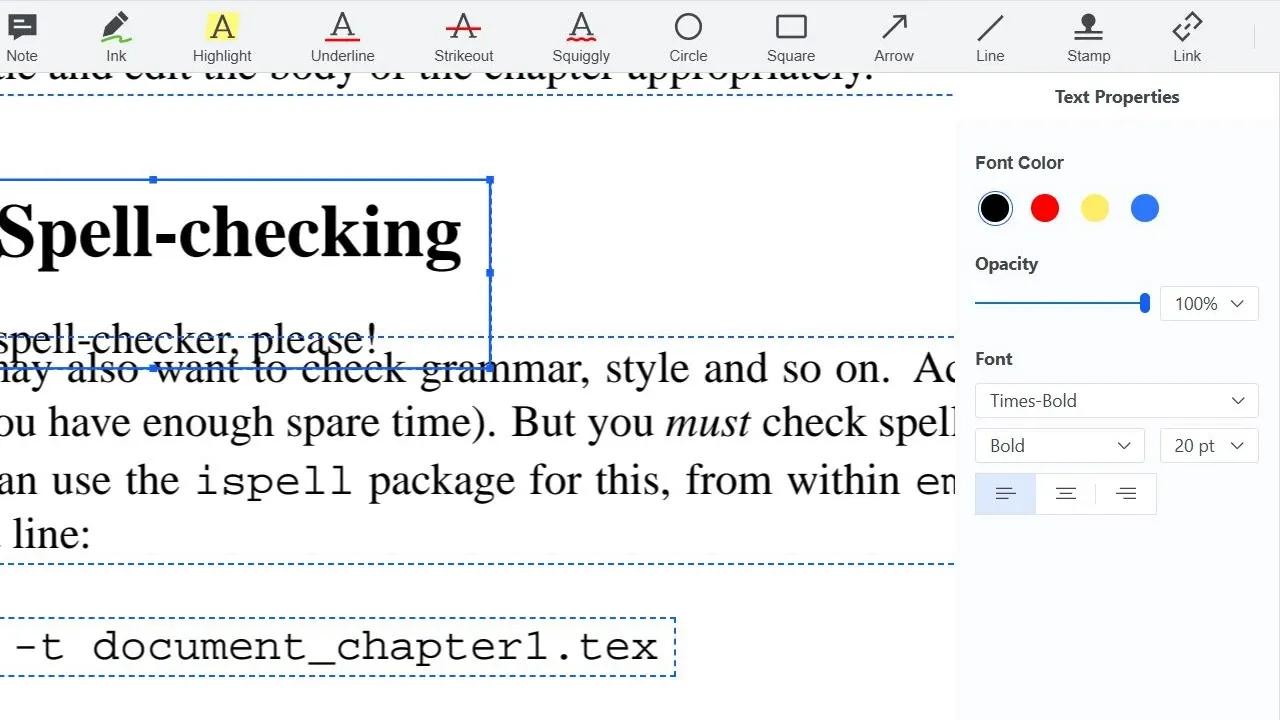
Task: Align text to the right
Action: click(1126, 494)
